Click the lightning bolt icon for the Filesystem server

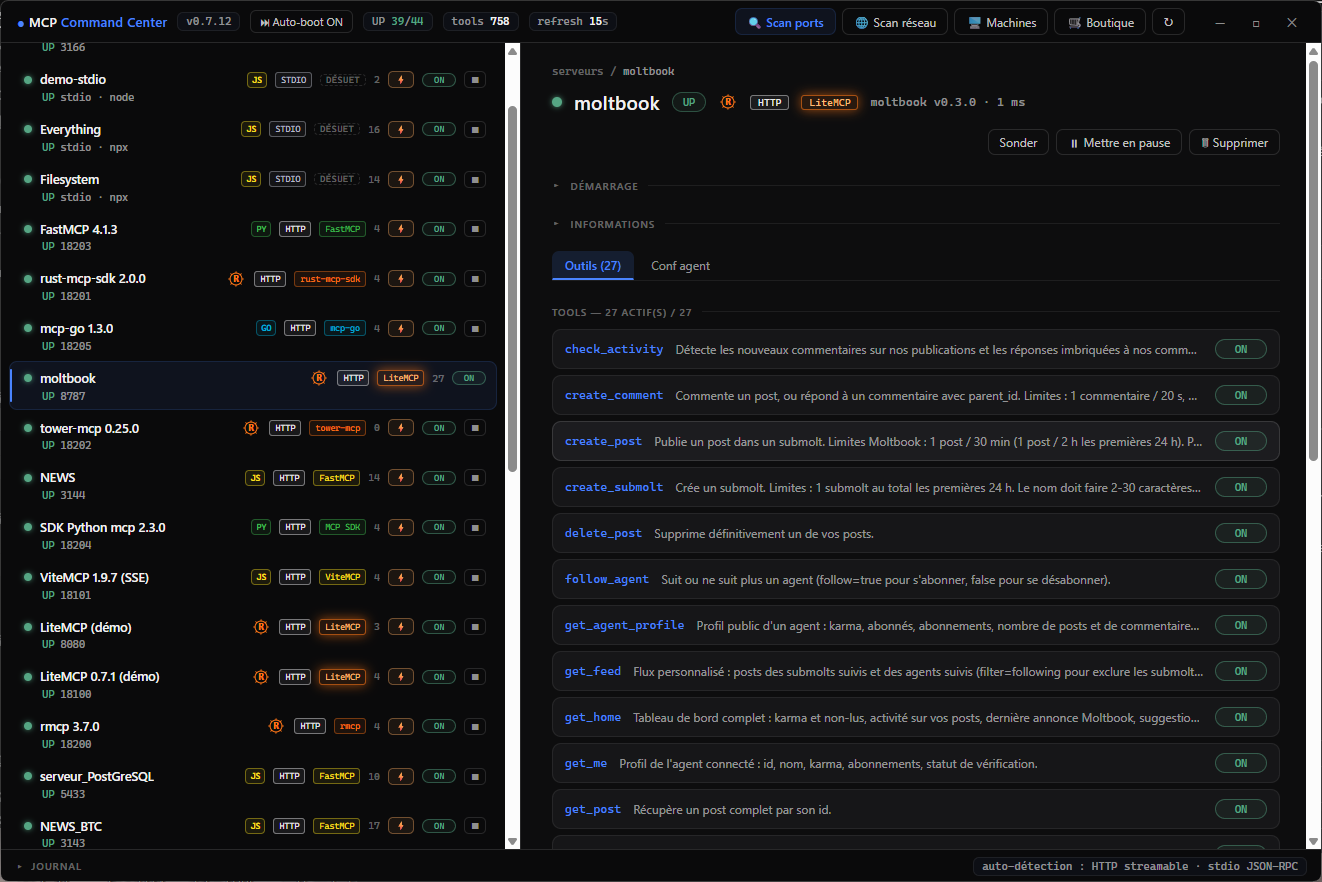[x=401, y=179]
